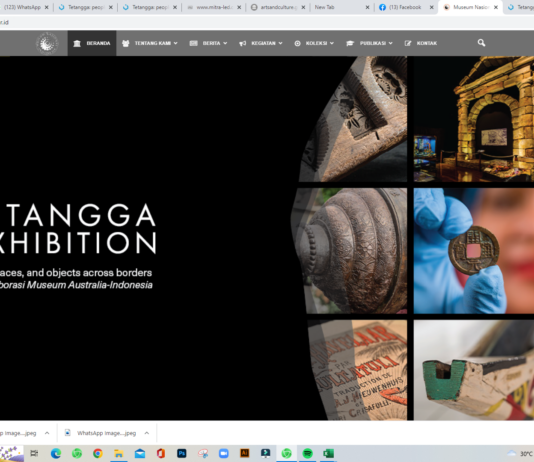Open Excel from the taskbar
The height and width of the screenshot is (462, 534).
tap(329, 453)
